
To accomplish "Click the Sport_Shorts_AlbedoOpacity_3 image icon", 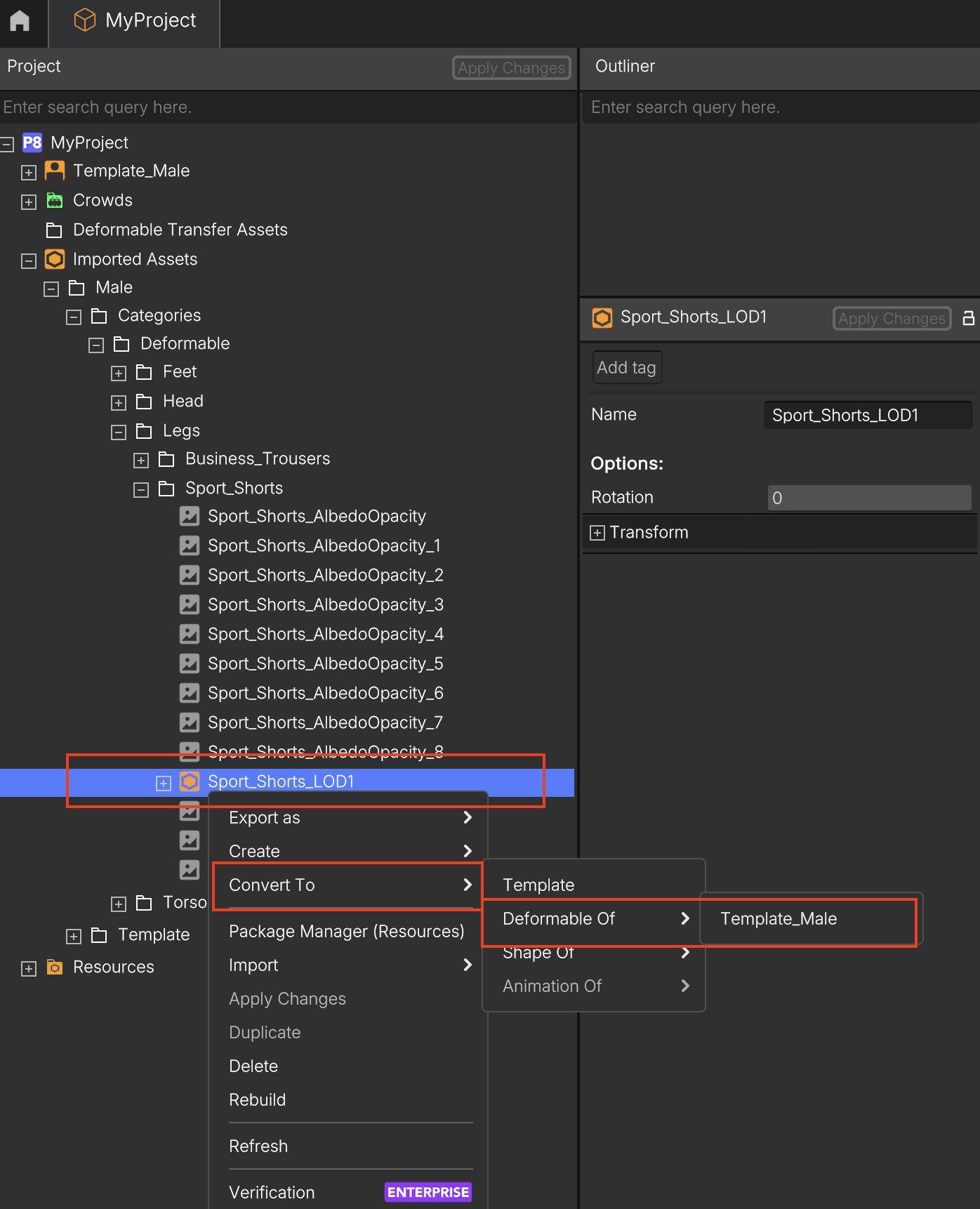I will (190, 604).
